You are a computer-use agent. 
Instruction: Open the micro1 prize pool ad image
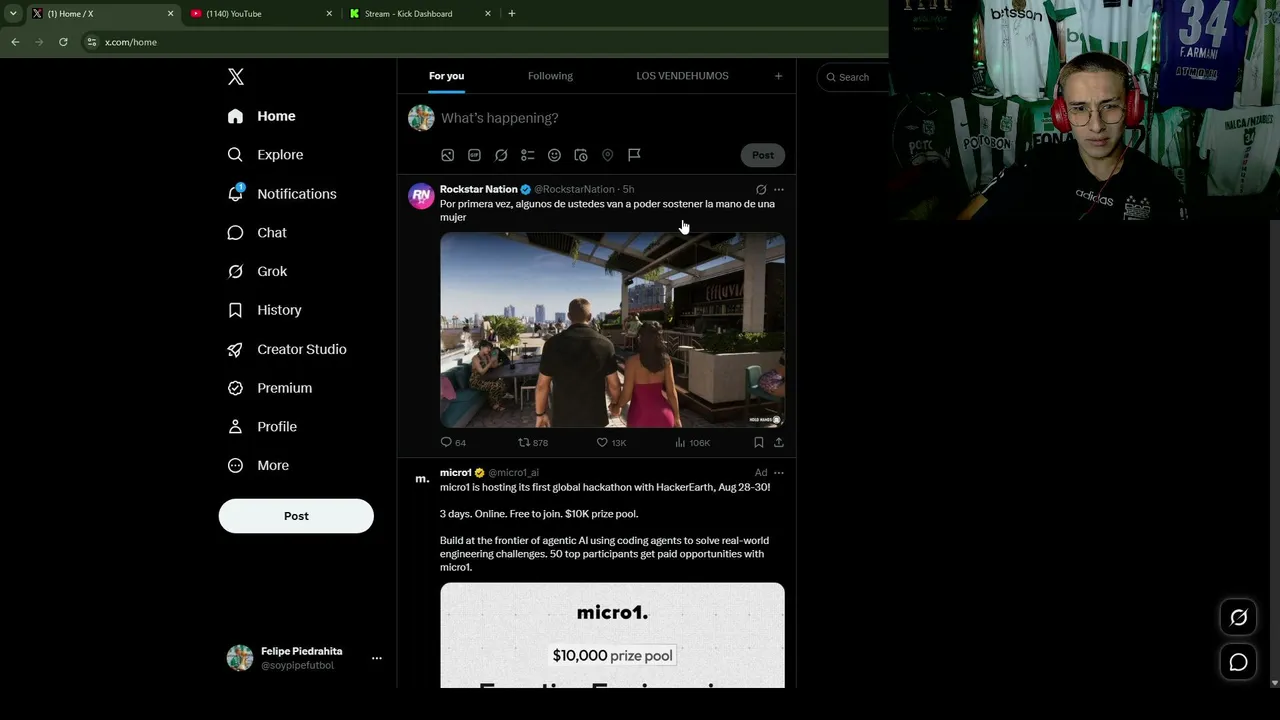pos(612,635)
